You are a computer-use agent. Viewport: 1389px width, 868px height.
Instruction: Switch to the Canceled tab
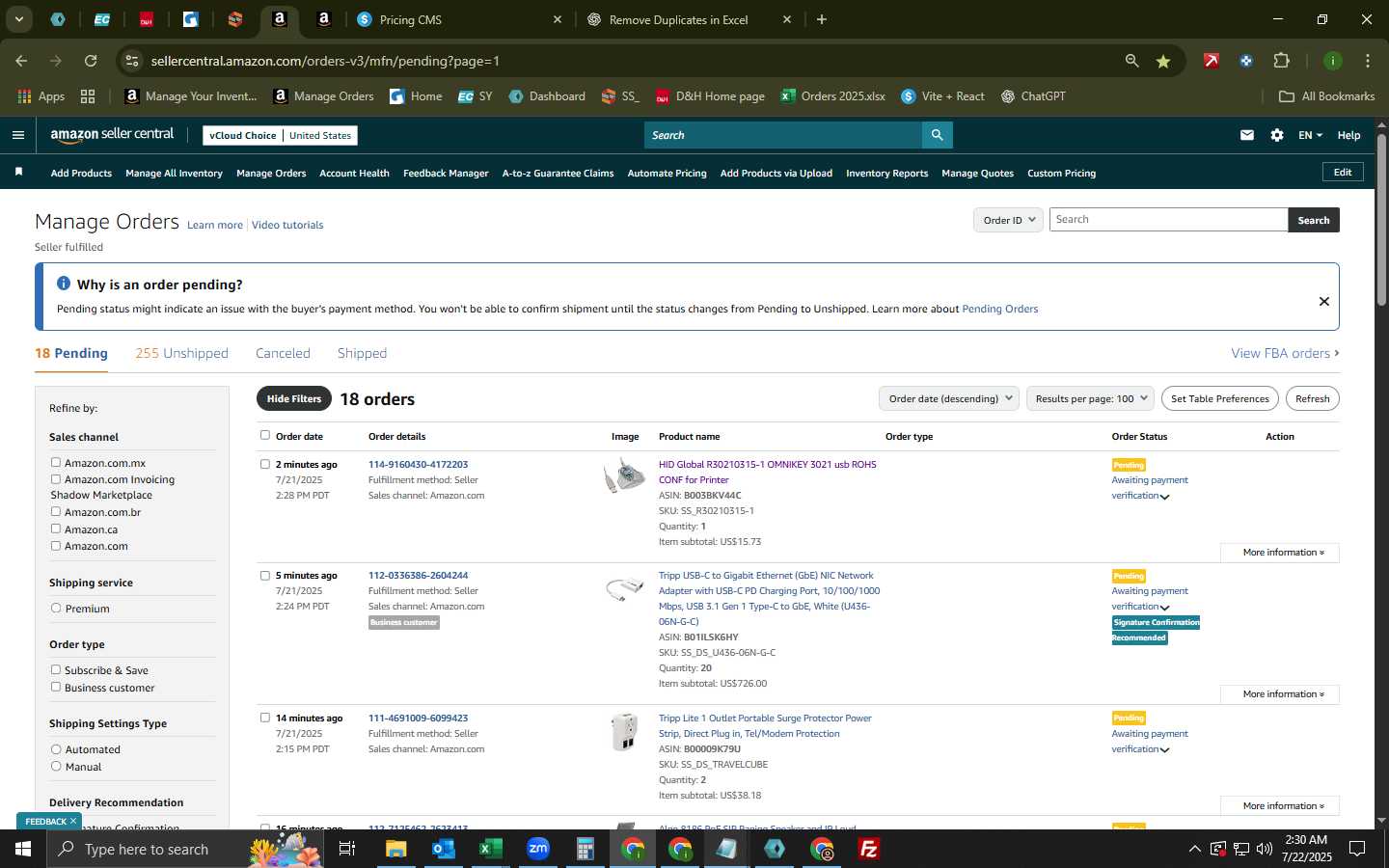tap(283, 353)
